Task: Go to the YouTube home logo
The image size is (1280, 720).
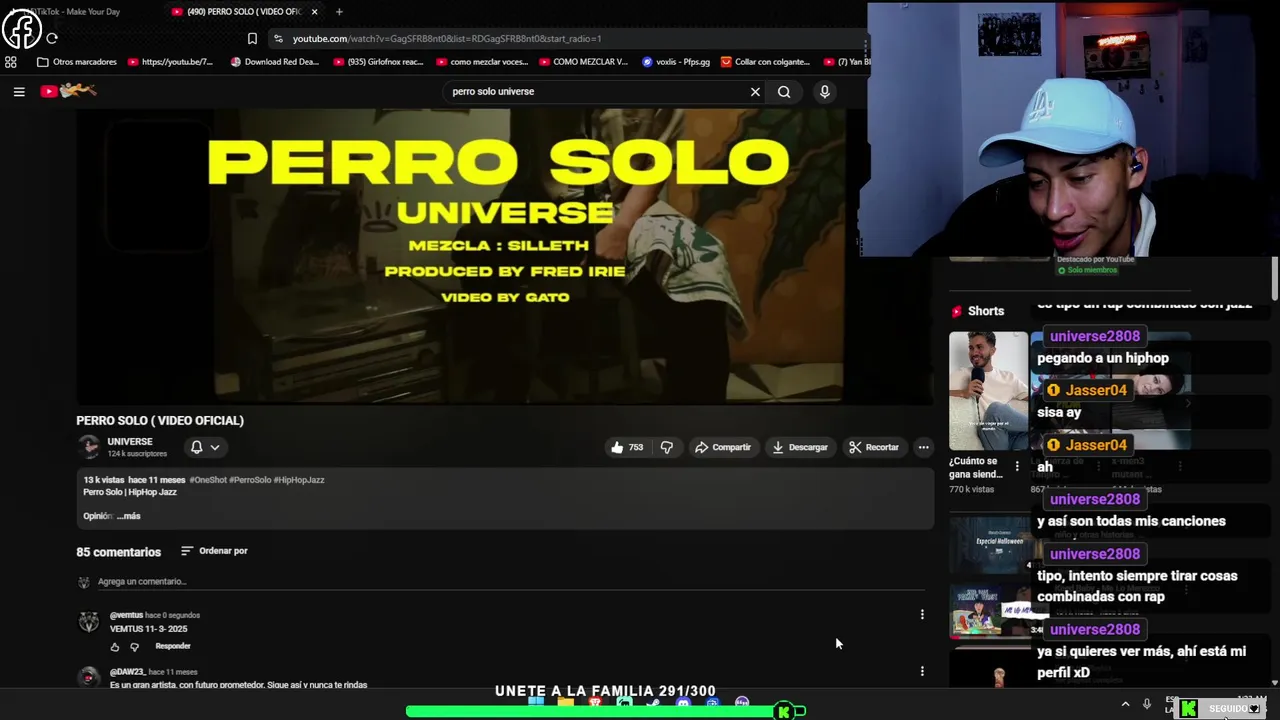Action: [68, 91]
